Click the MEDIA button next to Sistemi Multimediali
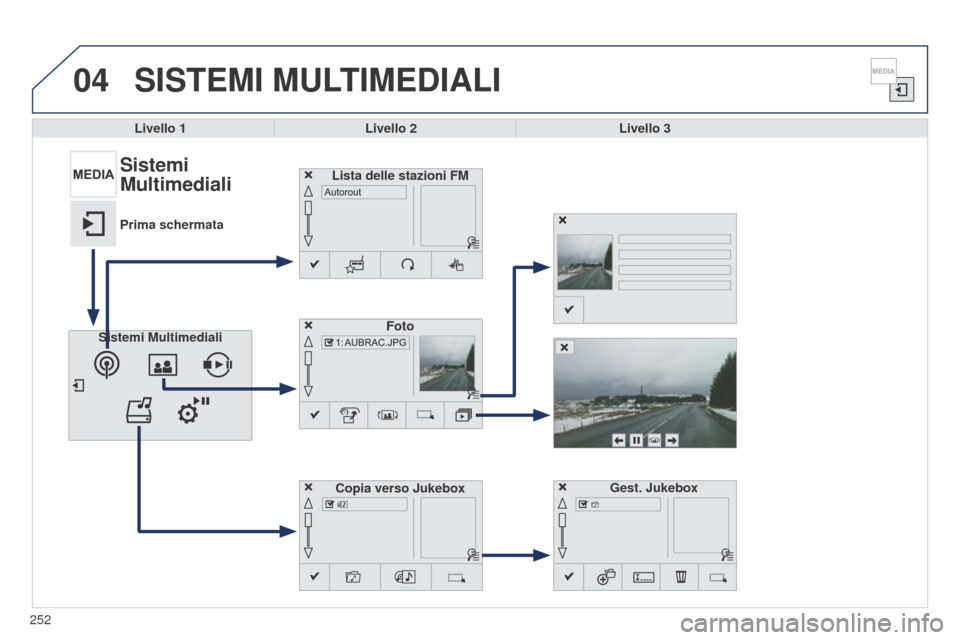Viewport: 960px width, 640px height. [93, 174]
